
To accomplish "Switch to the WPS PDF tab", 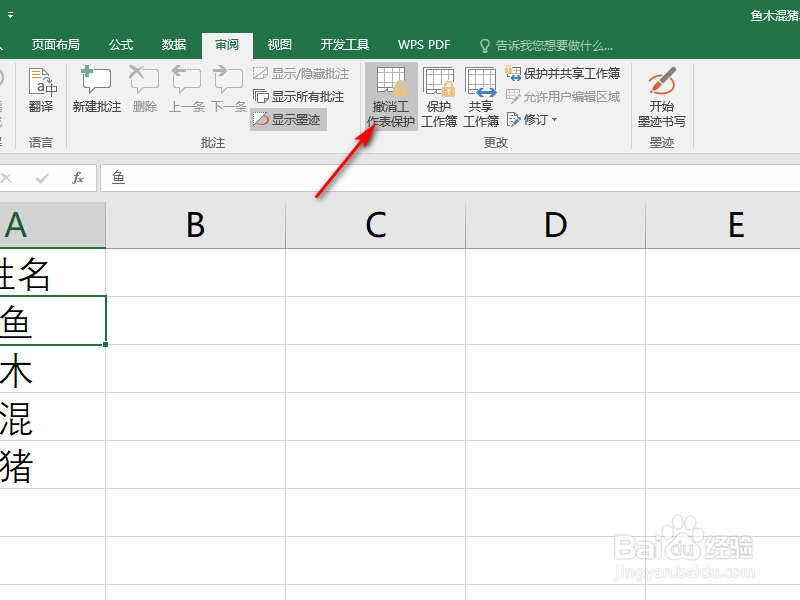I will point(423,44).
